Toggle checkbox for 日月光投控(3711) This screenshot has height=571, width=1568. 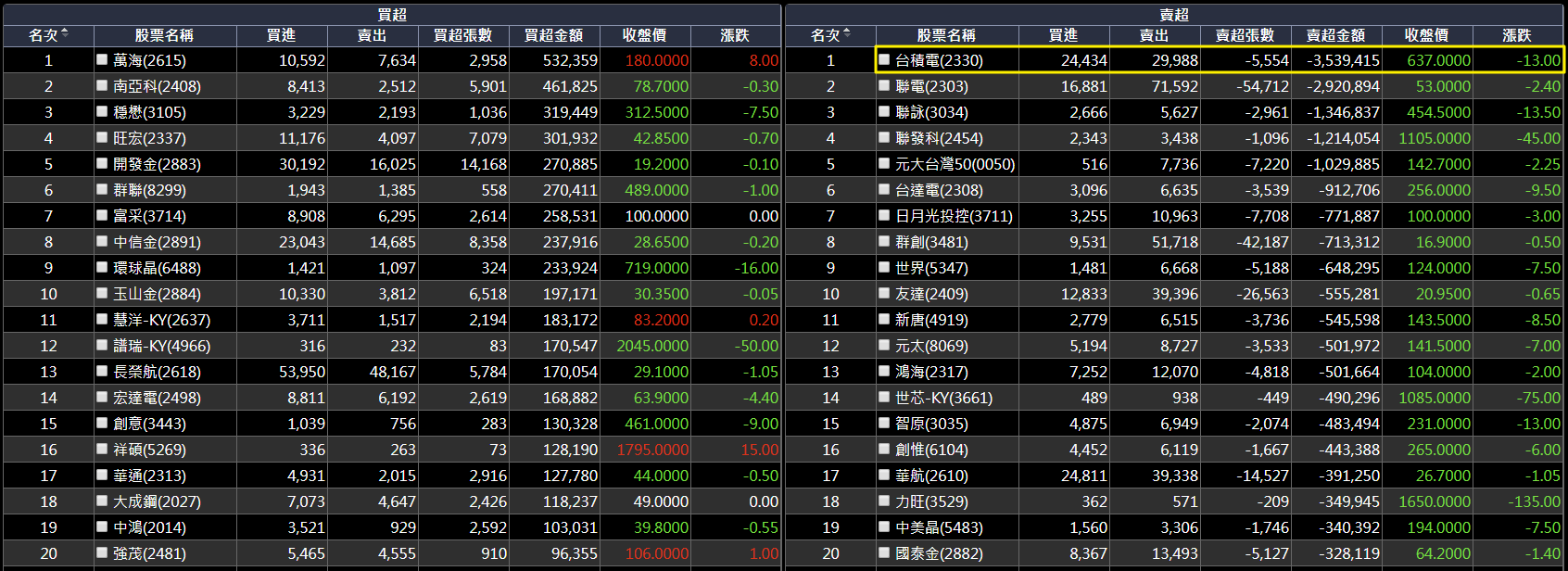pos(884,215)
